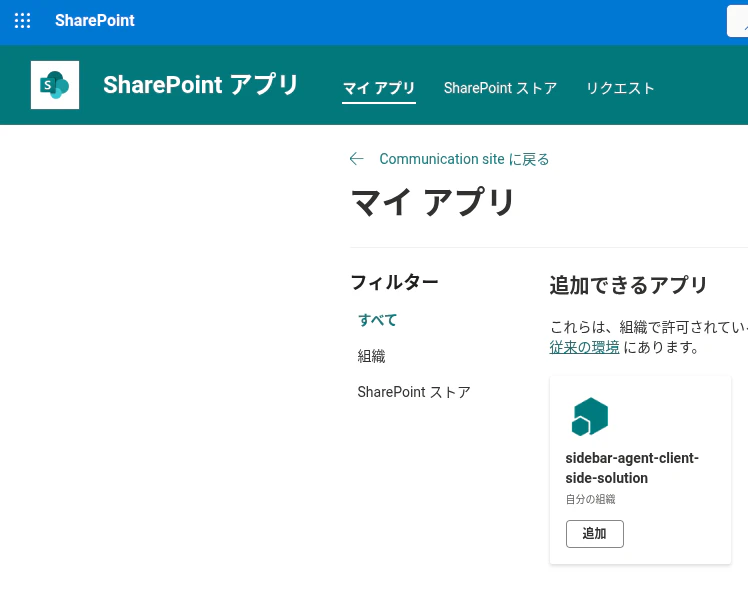Open the SharePoint ストア tab in header
Viewport: 748px width, 599px height.
[x=500, y=88]
